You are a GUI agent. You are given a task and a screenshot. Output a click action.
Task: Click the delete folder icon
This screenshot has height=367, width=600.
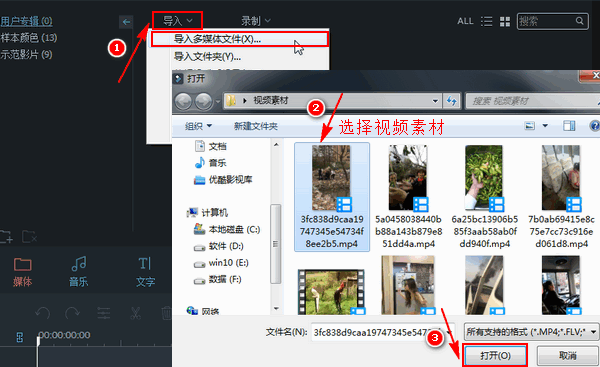[x=29, y=237]
